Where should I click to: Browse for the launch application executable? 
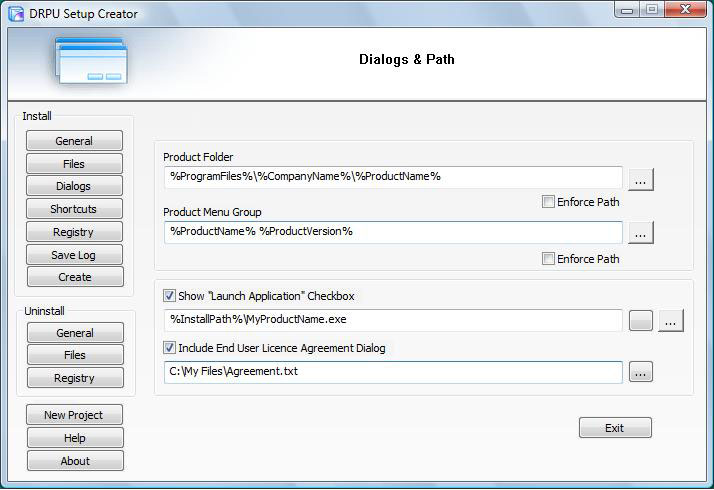pyautogui.click(x=671, y=321)
